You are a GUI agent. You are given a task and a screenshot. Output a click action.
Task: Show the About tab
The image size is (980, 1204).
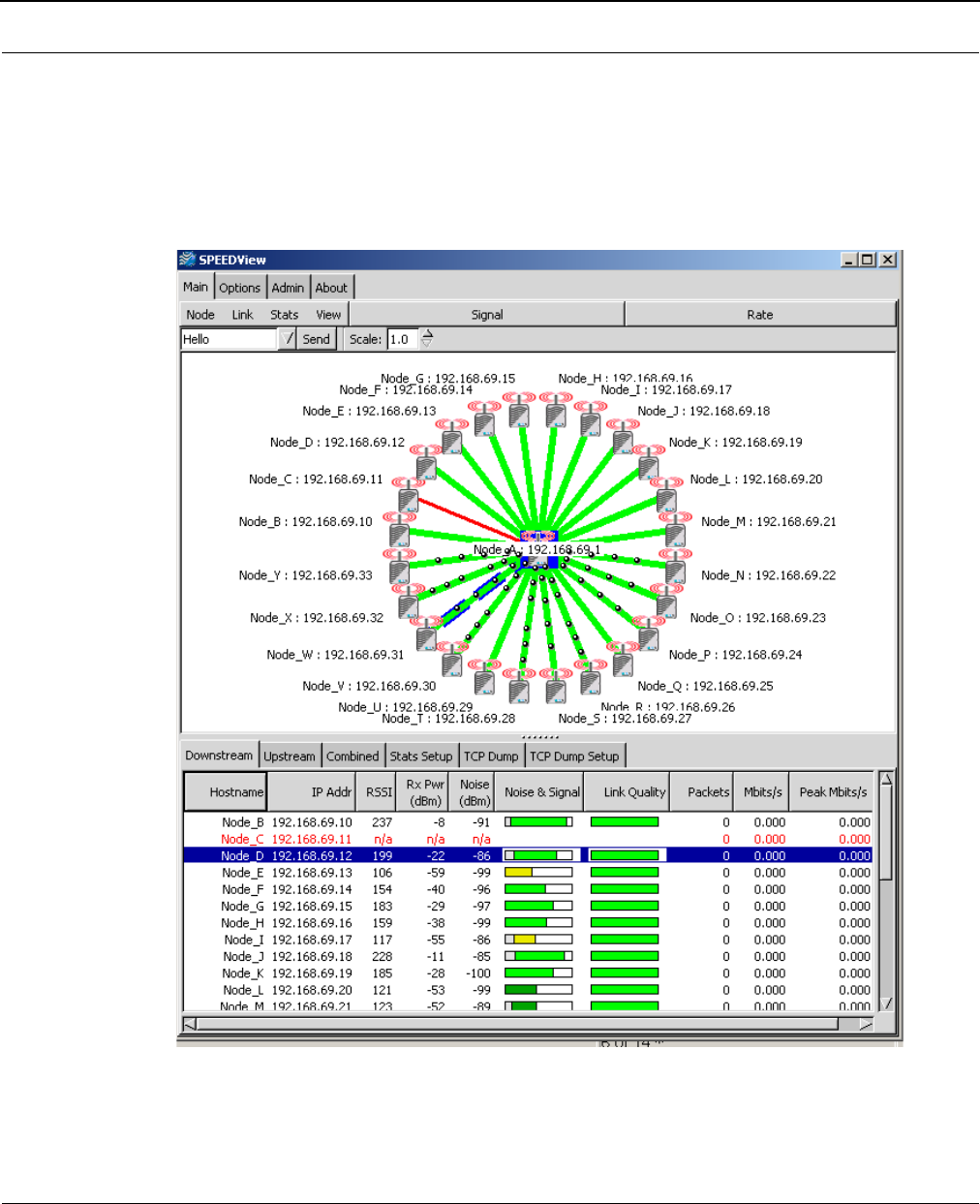[x=331, y=288]
